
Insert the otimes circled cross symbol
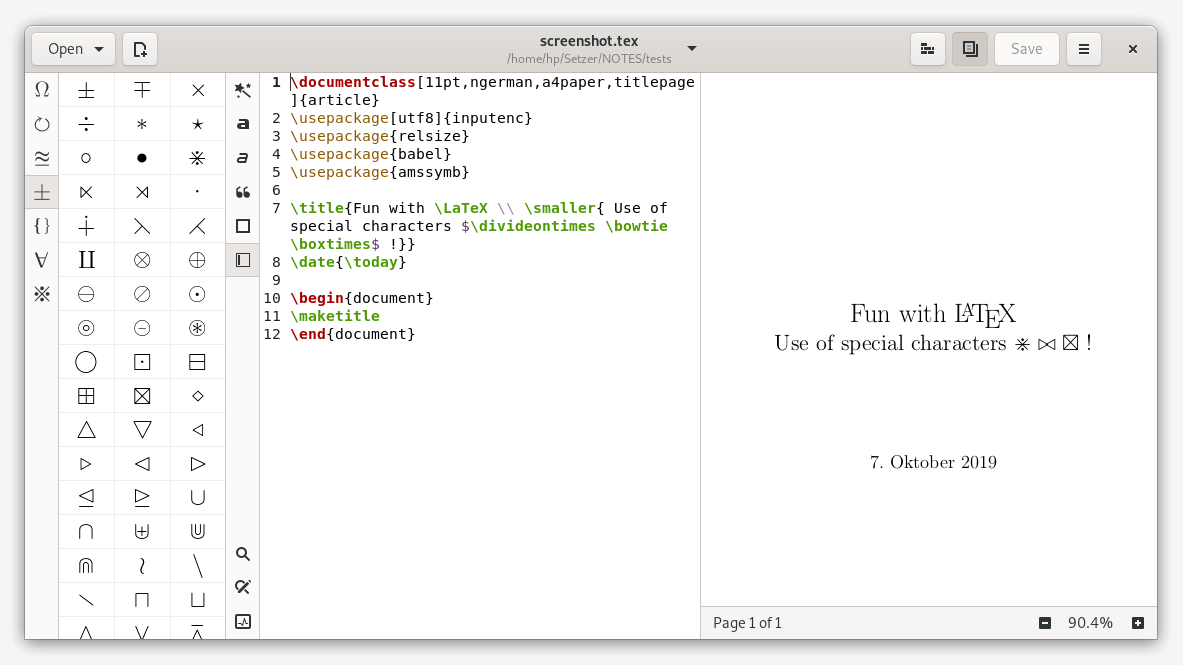(142, 260)
